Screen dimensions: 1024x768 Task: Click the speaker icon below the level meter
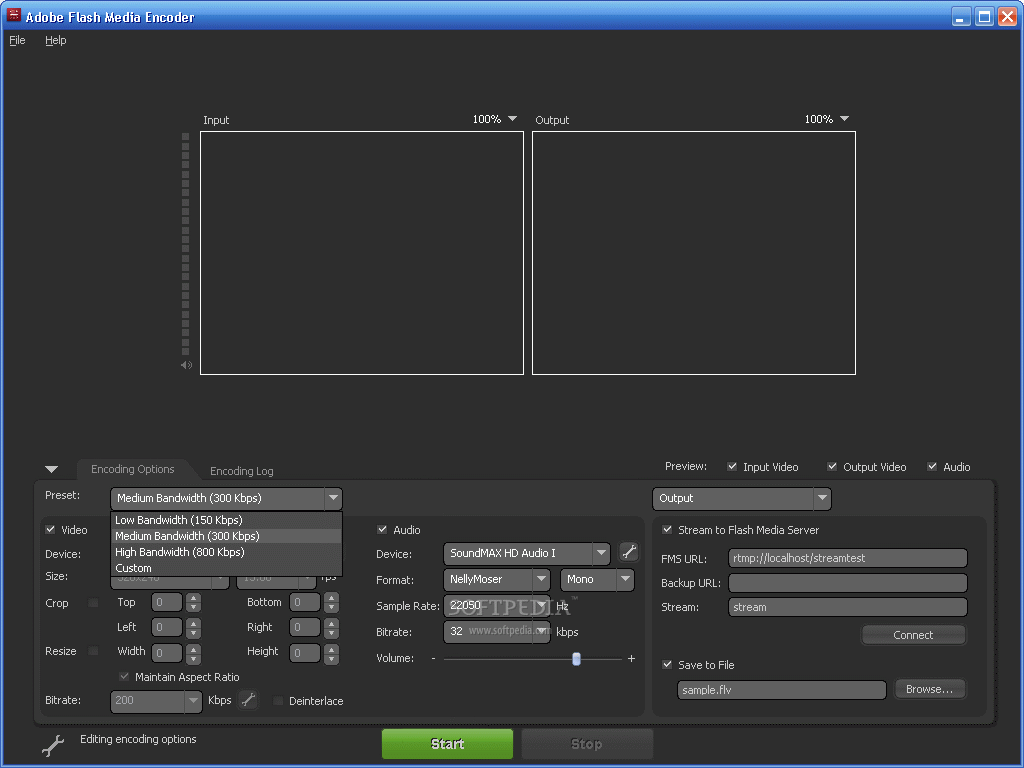pos(186,366)
